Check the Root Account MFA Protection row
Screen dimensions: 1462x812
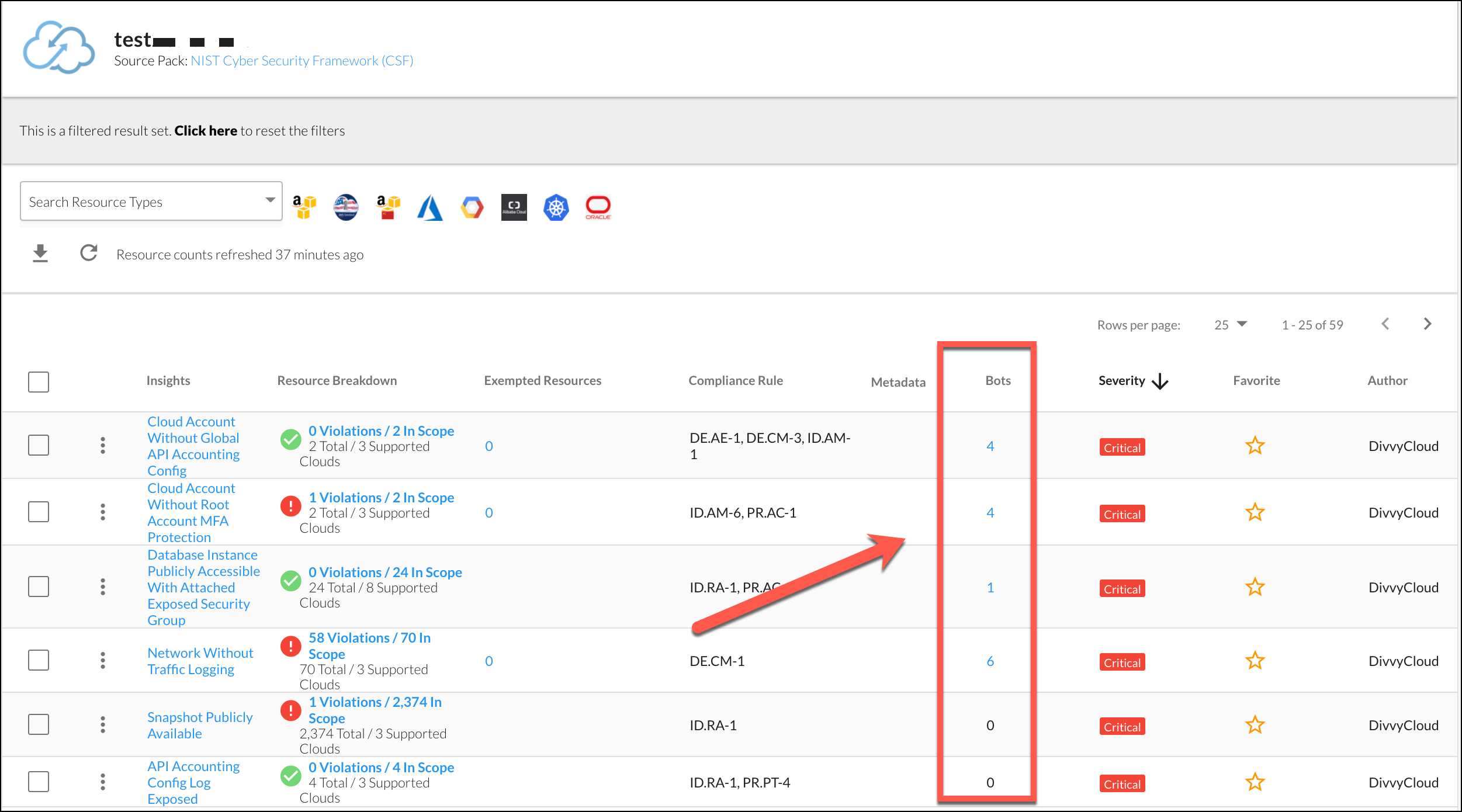point(39,512)
